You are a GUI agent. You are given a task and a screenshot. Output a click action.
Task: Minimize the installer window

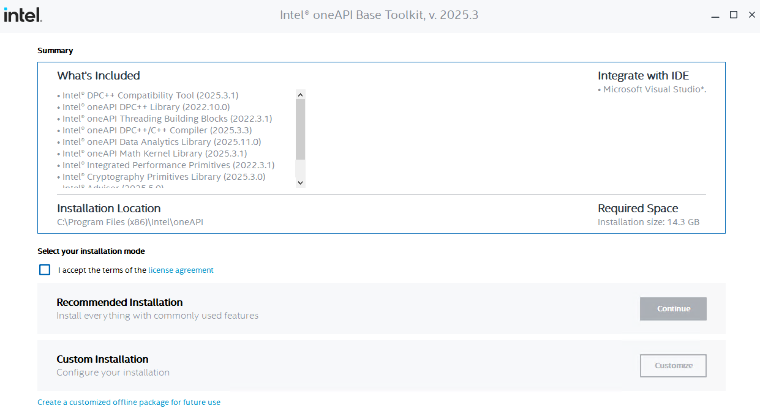tap(715, 16)
